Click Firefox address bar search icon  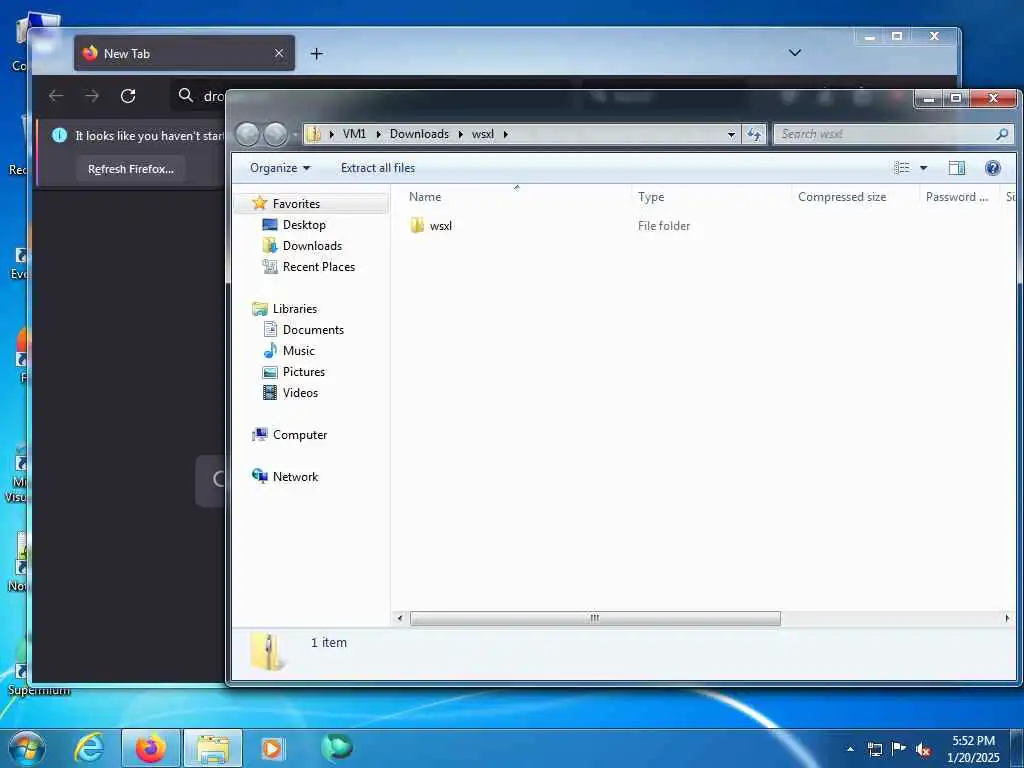point(185,95)
